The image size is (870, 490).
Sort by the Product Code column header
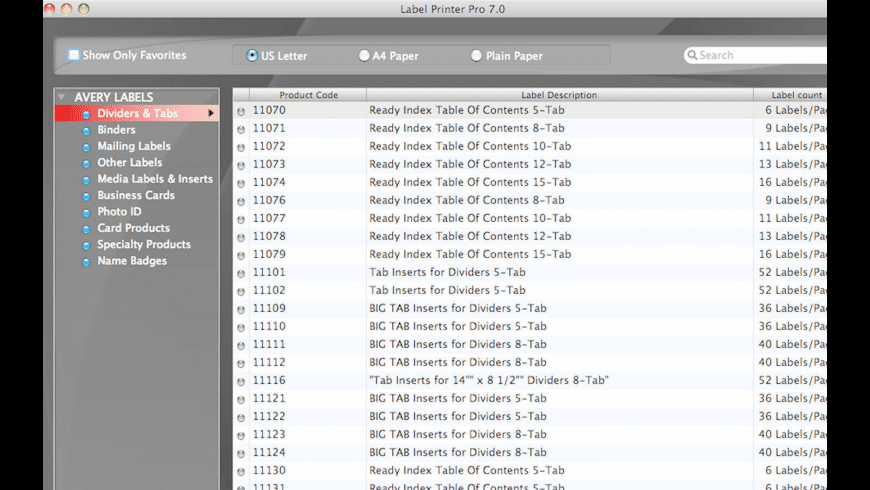pyautogui.click(x=308, y=95)
